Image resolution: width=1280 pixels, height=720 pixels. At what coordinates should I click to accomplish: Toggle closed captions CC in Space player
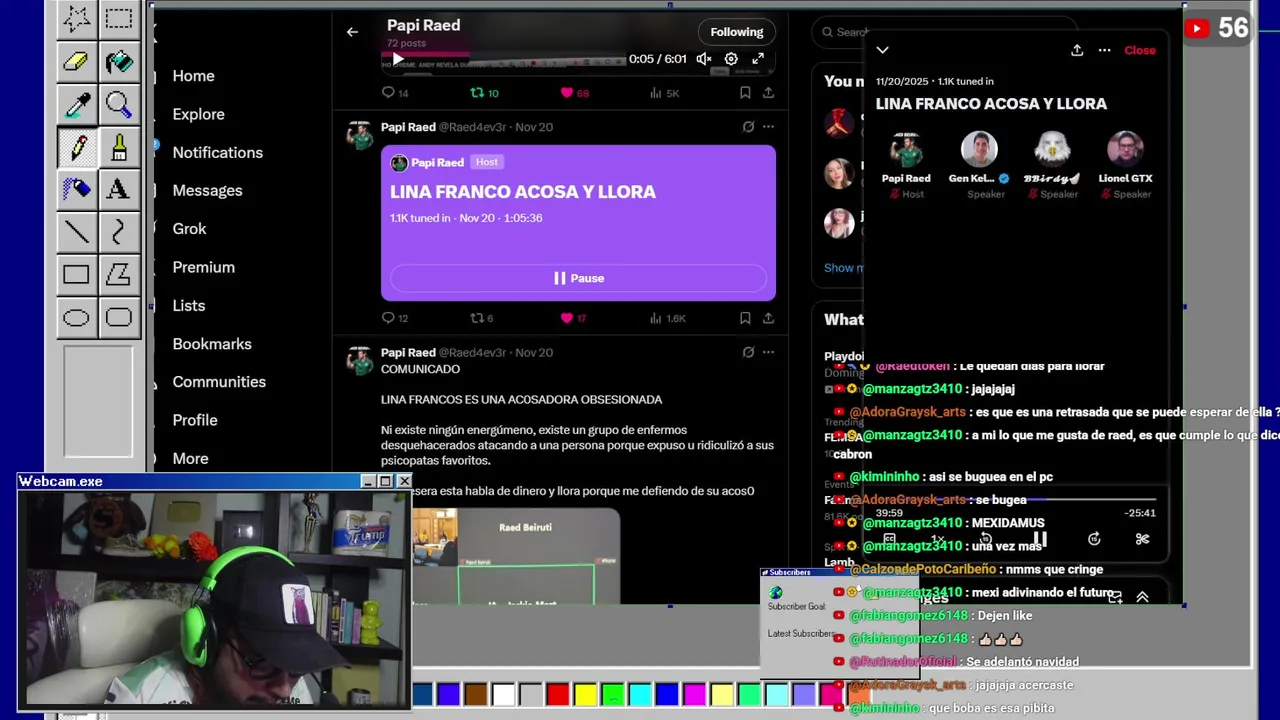pyautogui.click(x=889, y=539)
